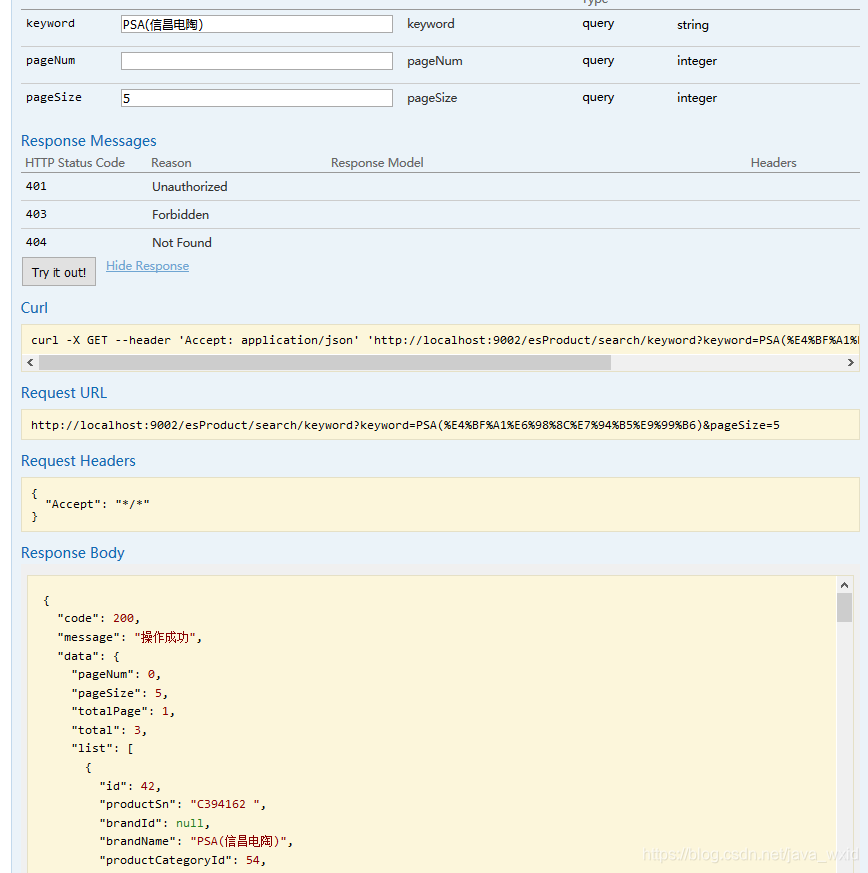Click the pageNum parameter name label
The width and height of the screenshot is (868, 873).
click(51, 60)
